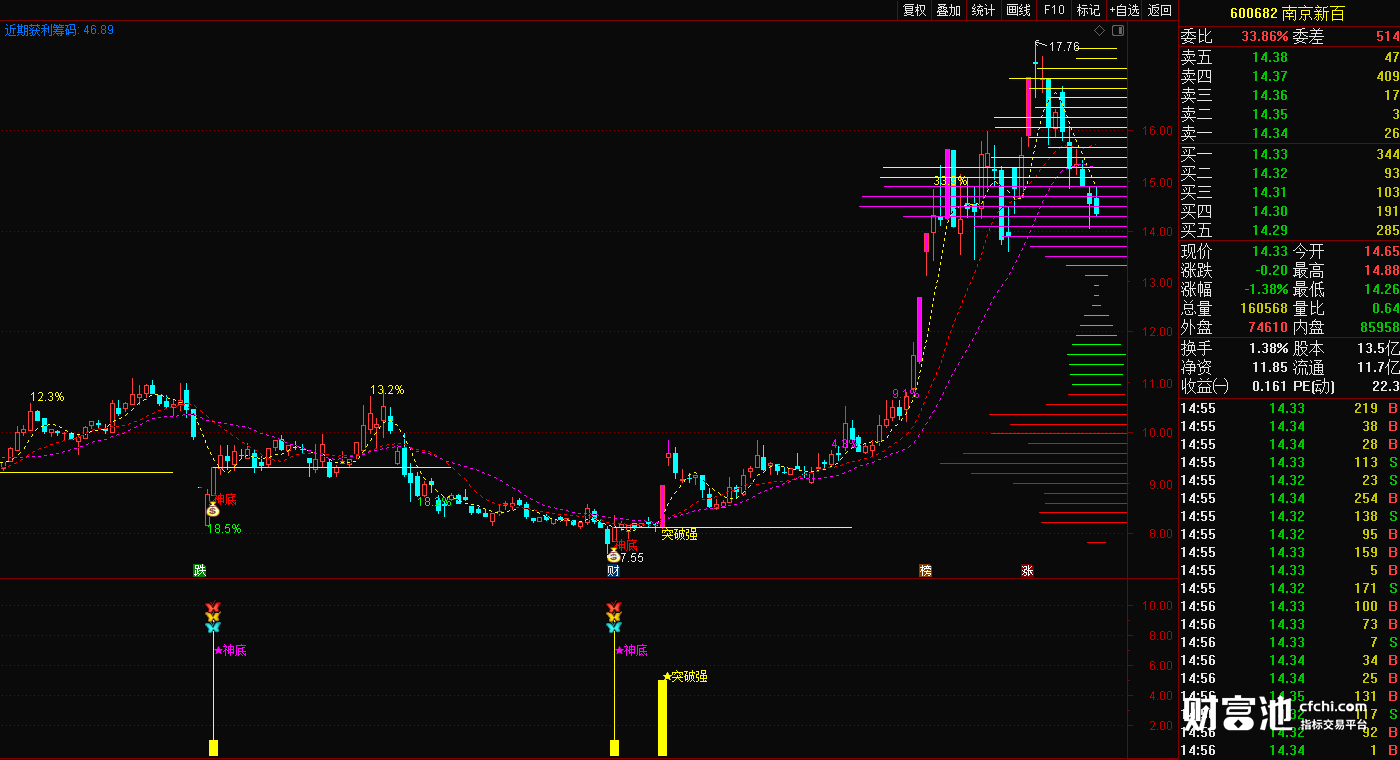Click the 收益(一) 0.161 value
The height and width of the screenshot is (760, 1400).
pyautogui.click(x=1270, y=387)
